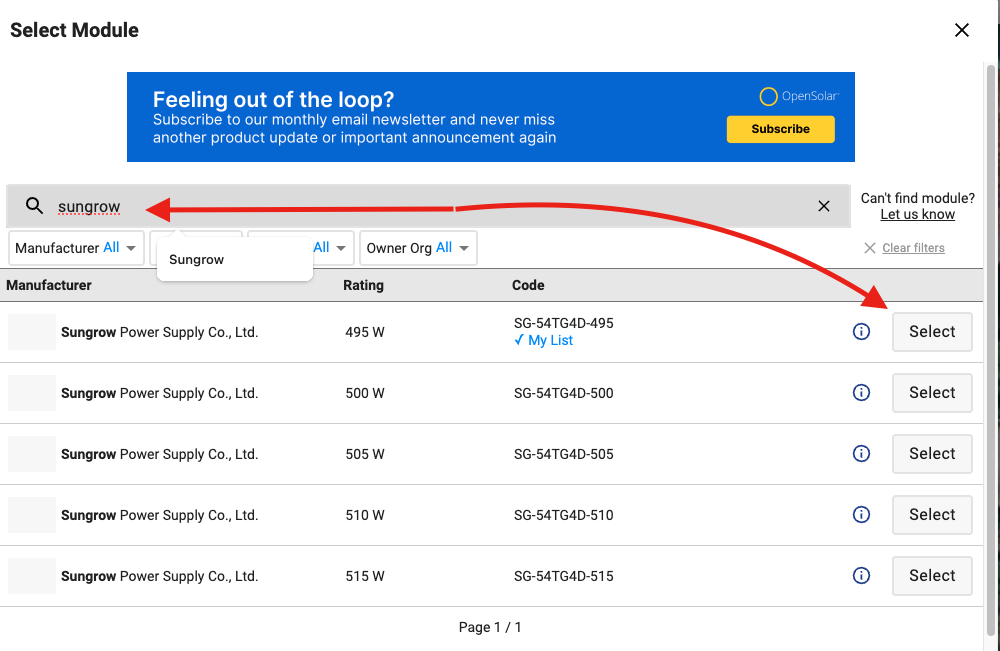The image size is (1000, 651).
Task: Click manufacturer name in the 505 W row
Action: coord(159,454)
